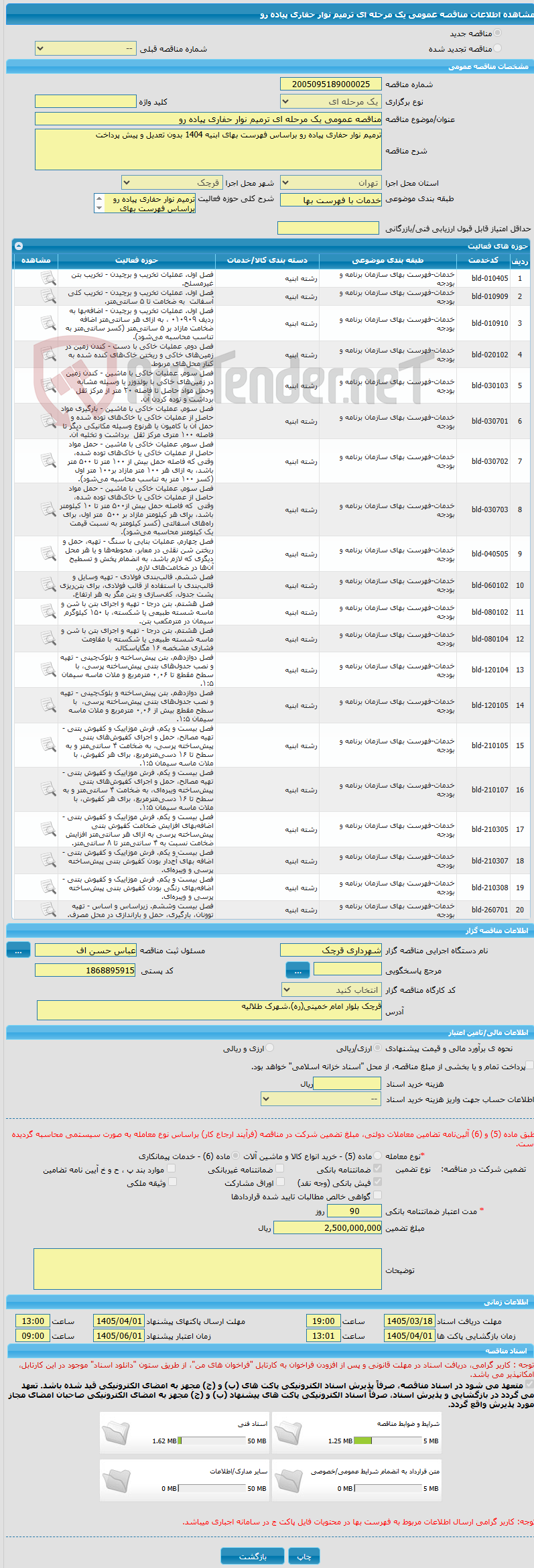Open magnifier icon for row bld-210308
534x1568 pixels.
[x=48, y=888]
